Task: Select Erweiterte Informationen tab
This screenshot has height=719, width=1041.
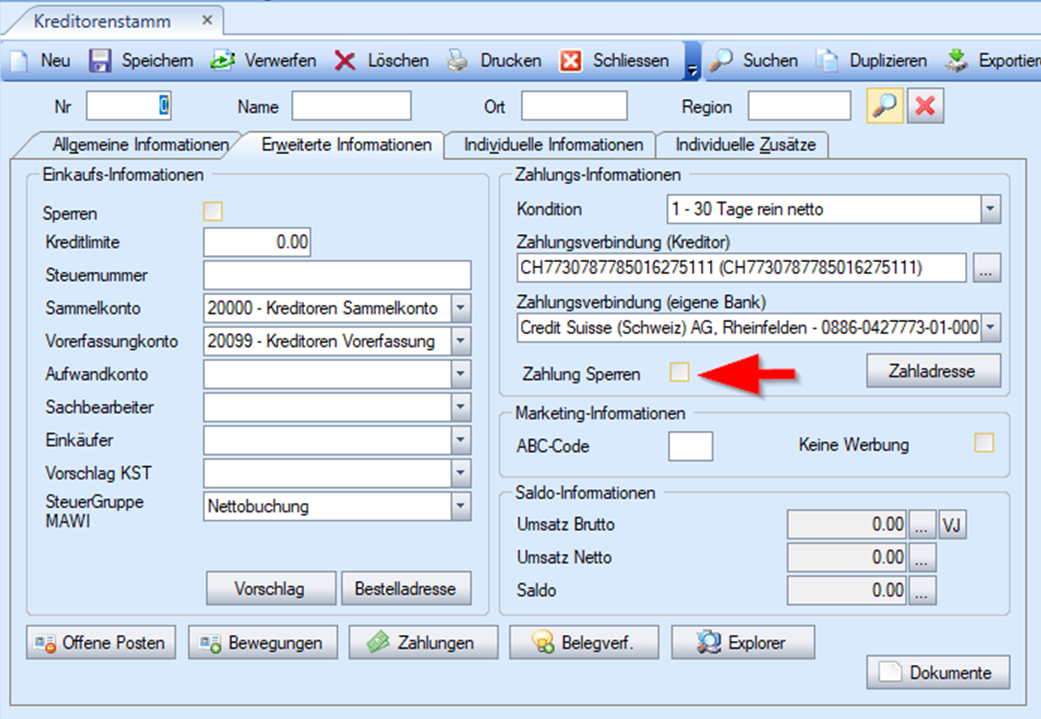Action: (346, 145)
